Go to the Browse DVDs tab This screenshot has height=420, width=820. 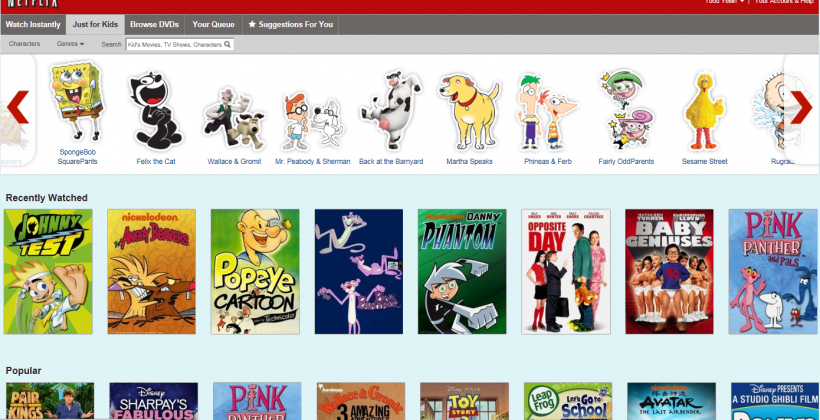(154, 25)
